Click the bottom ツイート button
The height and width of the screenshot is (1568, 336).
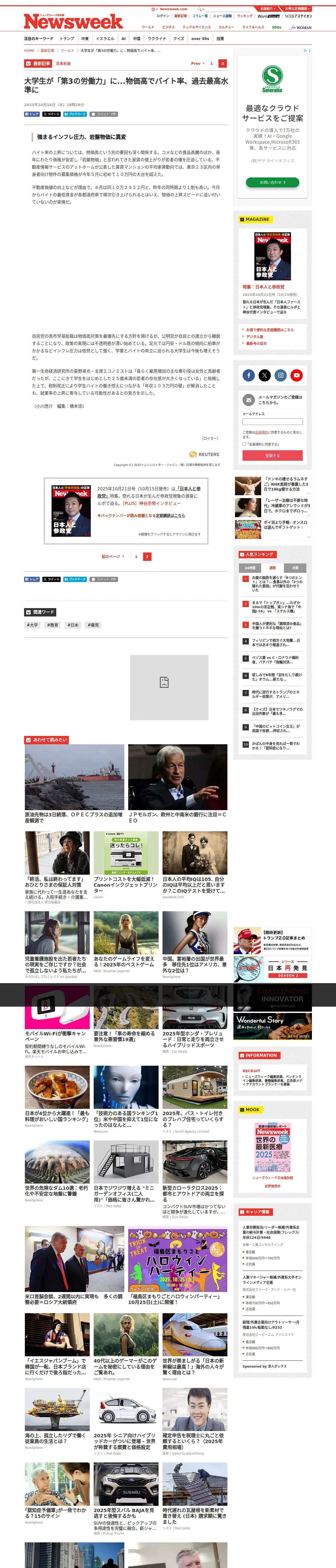pyautogui.click(x=51, y=579)
